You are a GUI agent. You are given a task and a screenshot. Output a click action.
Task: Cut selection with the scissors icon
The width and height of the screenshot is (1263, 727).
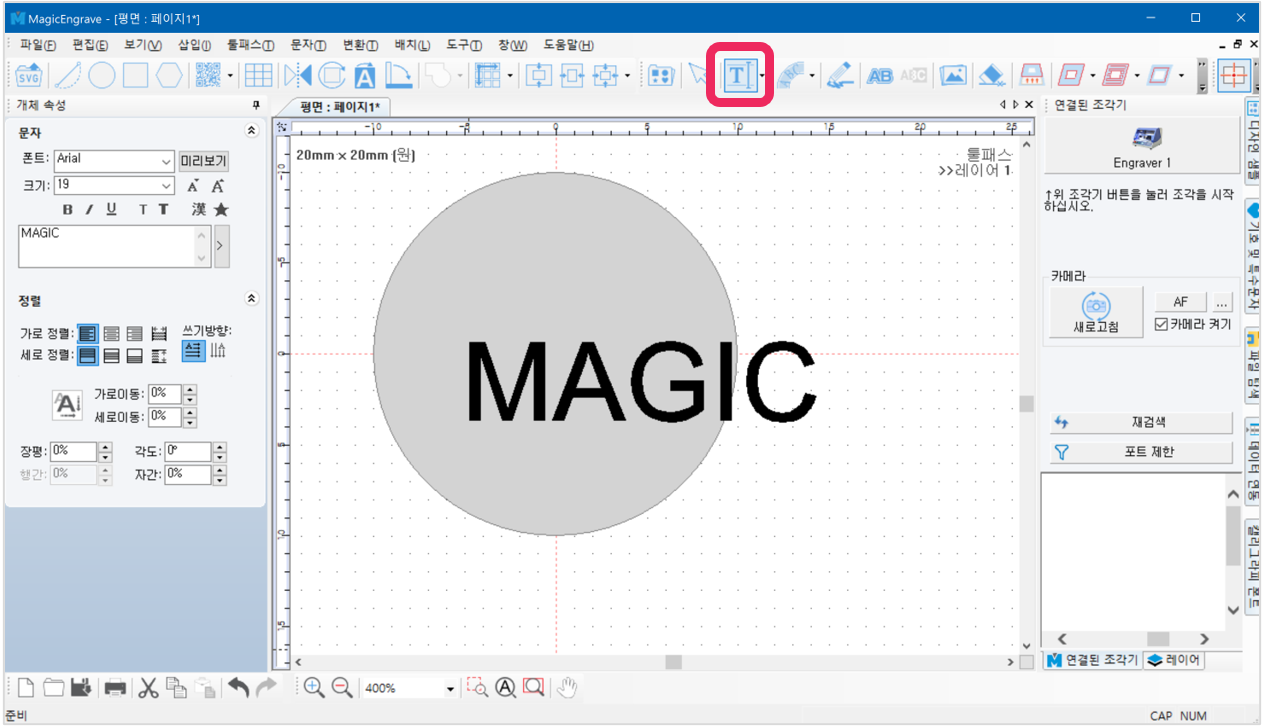[148, 687]
